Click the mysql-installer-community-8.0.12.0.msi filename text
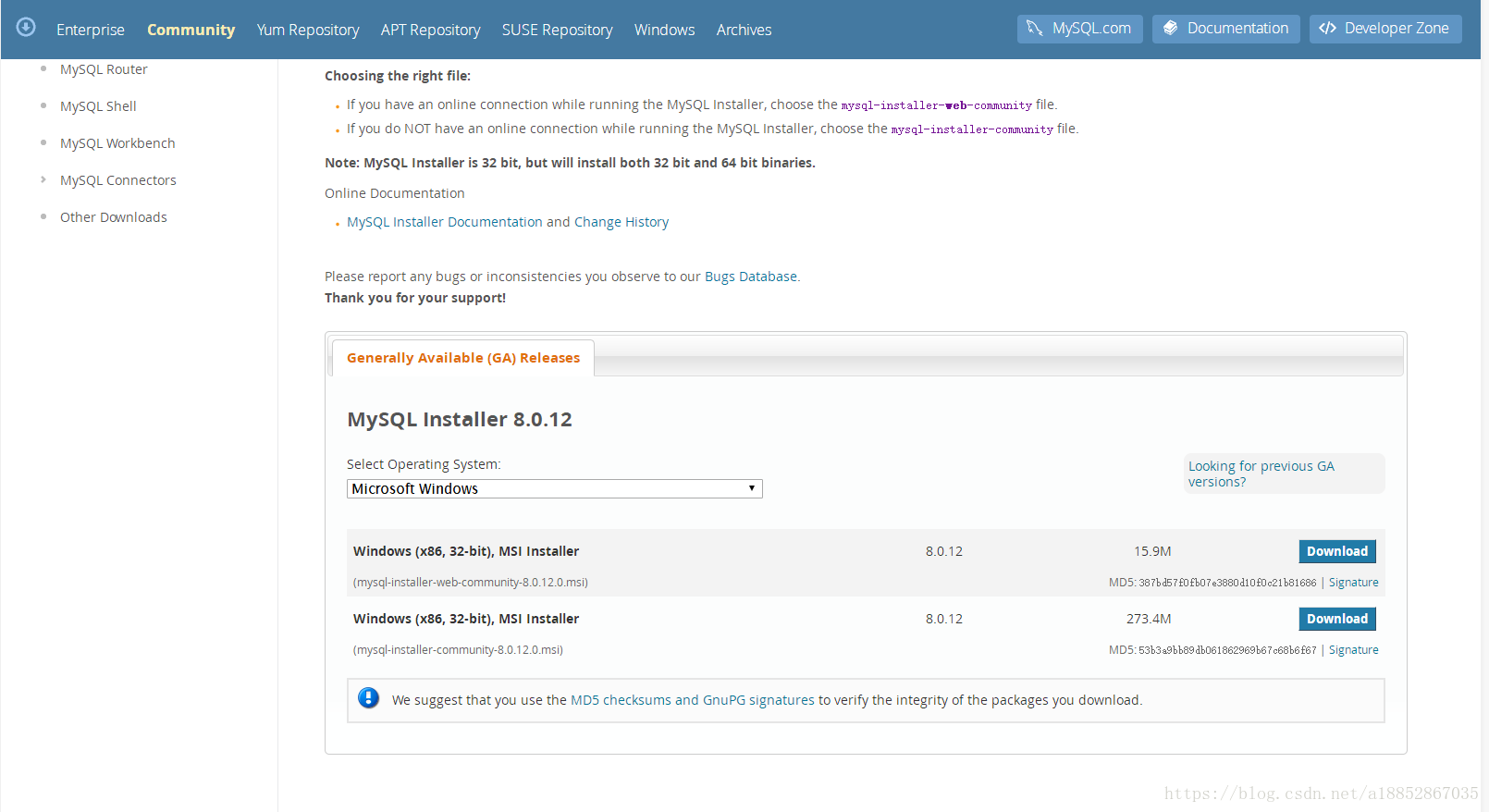This screenshot has height=812, width=1489. pyautogui.click(x=458, y=650)
